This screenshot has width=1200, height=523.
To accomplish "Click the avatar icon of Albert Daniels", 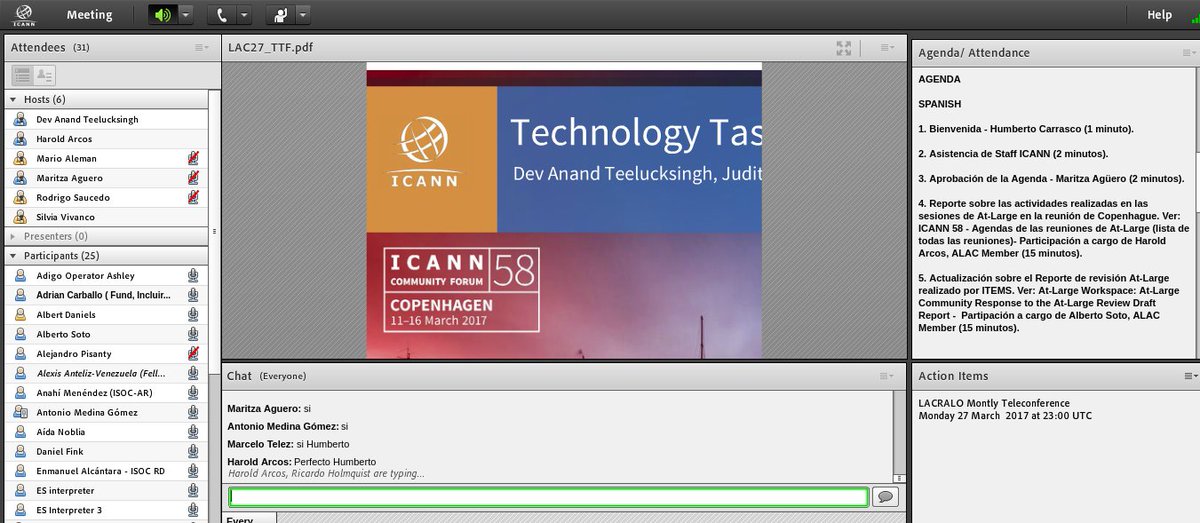I will coord(19,315).
